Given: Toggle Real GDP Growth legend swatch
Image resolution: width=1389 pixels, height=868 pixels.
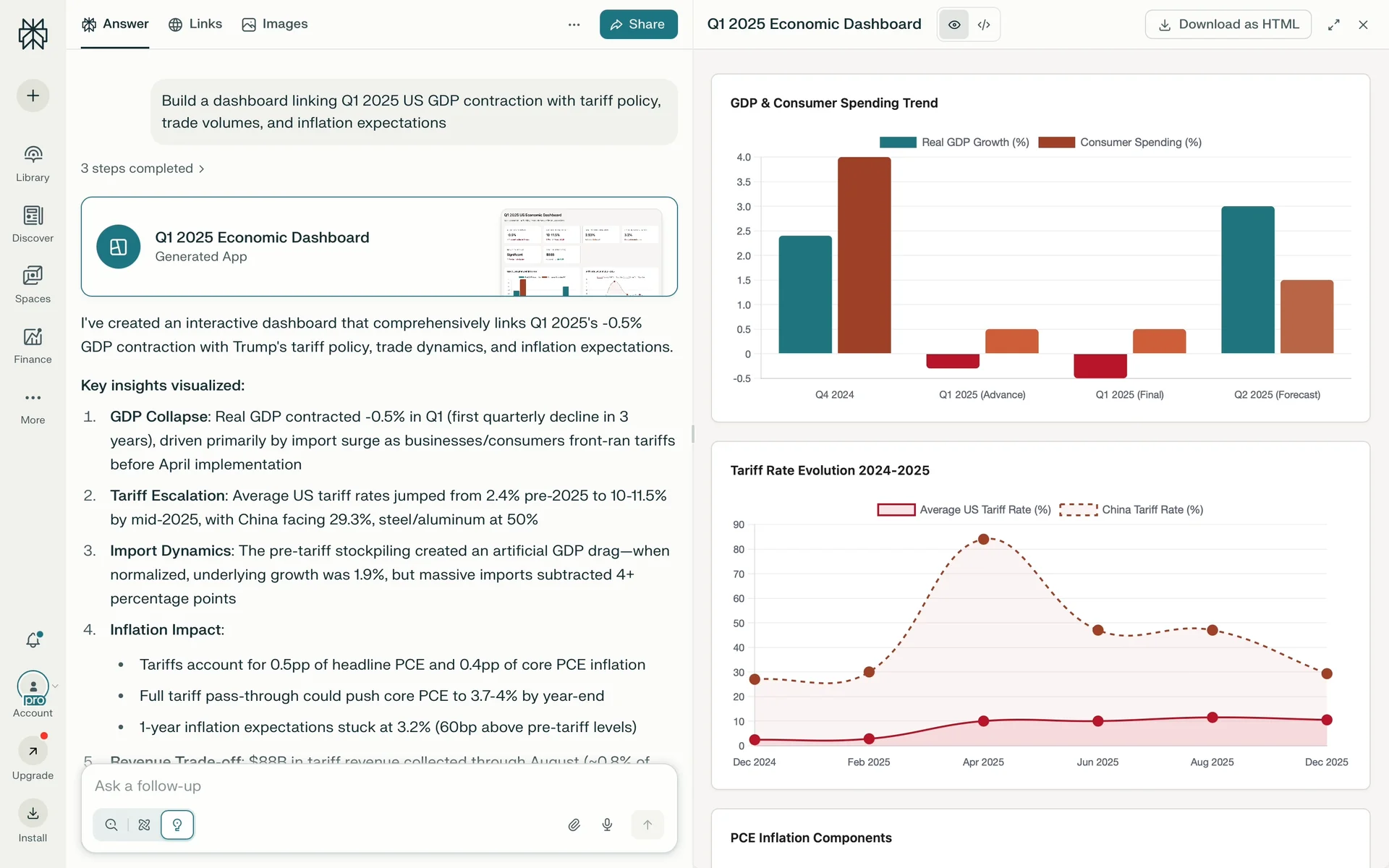Looking at the screenshot, I should coord(898,142).
